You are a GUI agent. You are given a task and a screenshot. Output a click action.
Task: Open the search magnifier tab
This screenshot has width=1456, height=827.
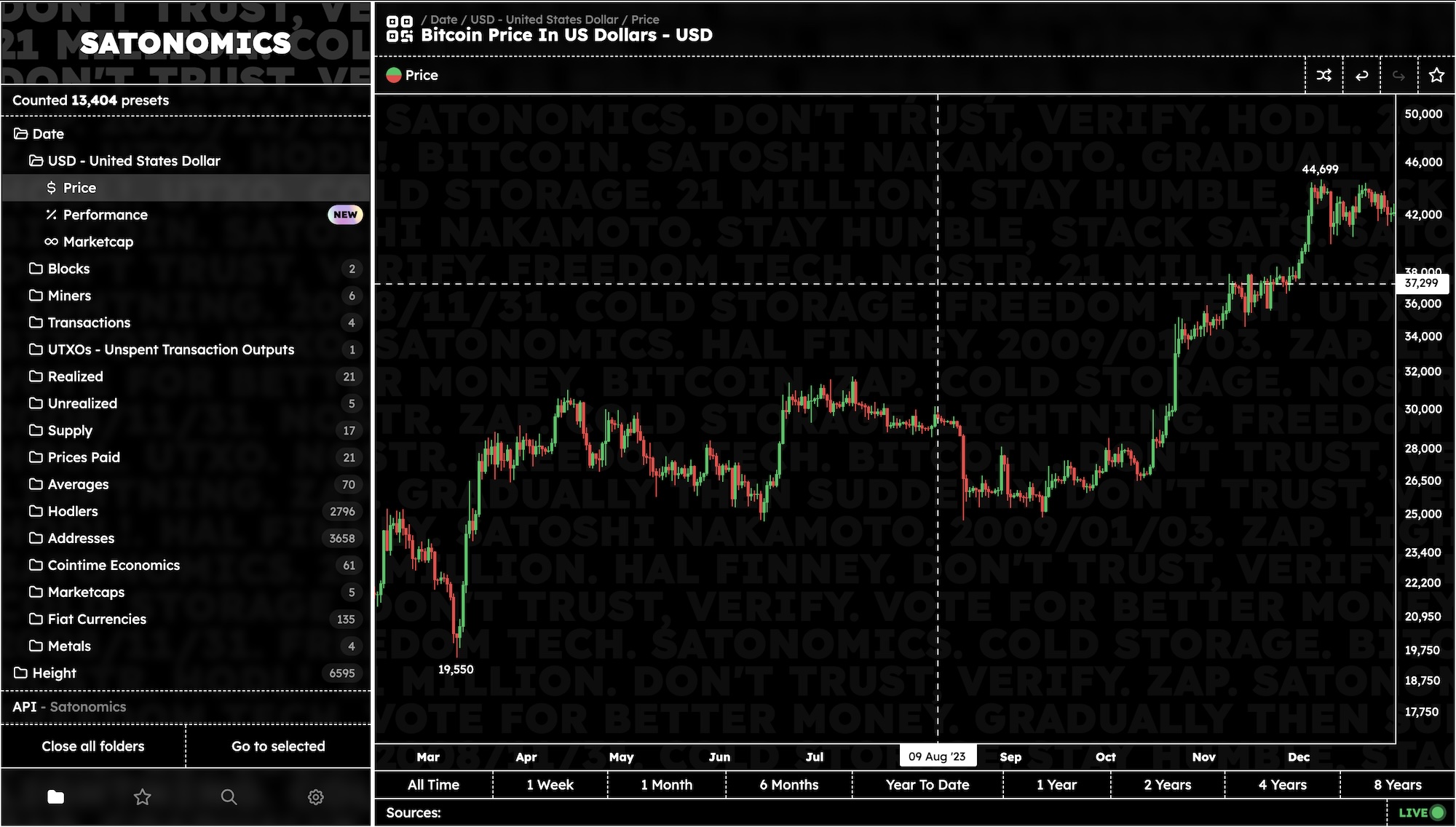[229, 797]
